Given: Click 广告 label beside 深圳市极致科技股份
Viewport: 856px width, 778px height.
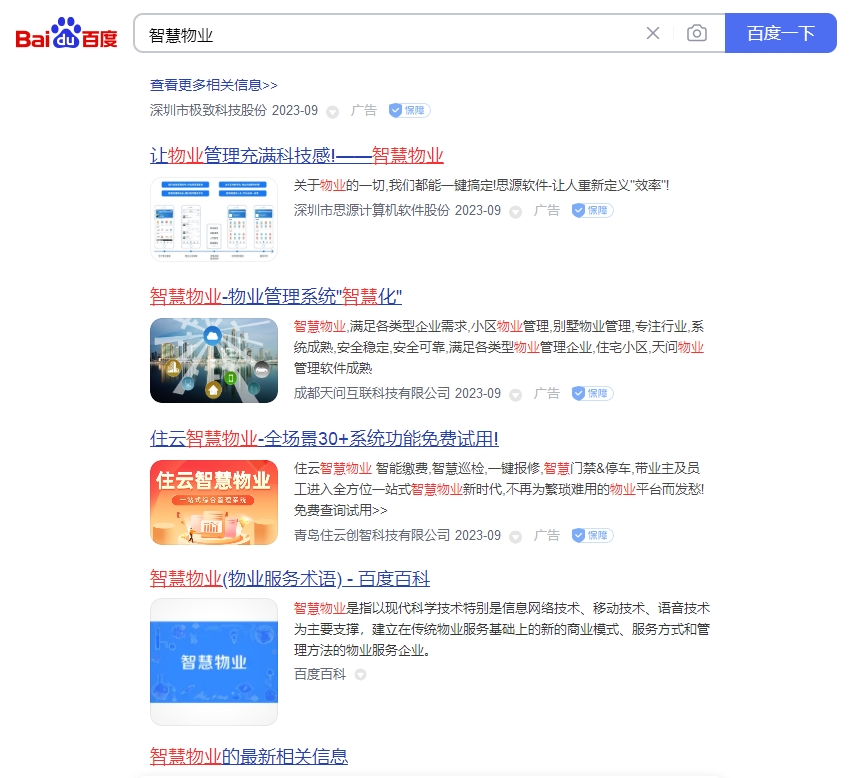Looking at the screenshot, I should click(364, 110).
